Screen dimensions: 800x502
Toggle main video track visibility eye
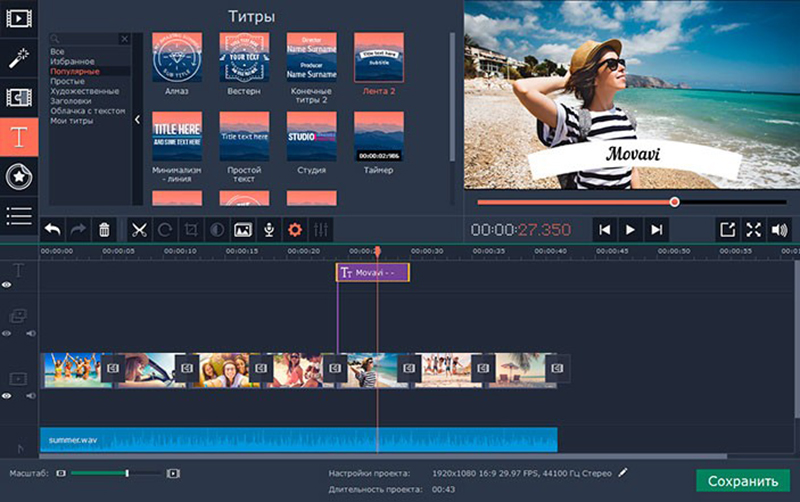[x=6, y=395]
